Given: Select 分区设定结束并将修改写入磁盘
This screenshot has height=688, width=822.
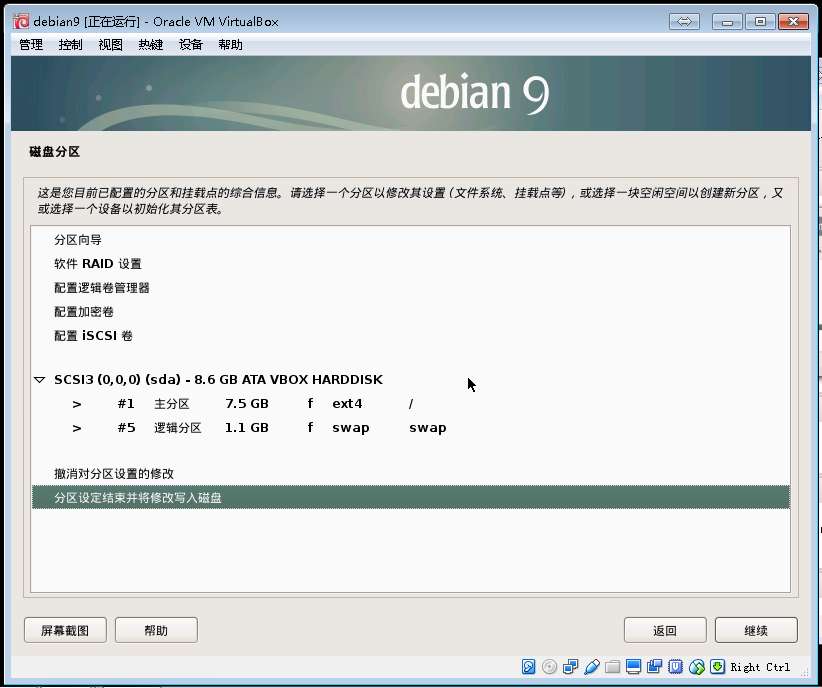Looking at the screenshot, I should [x=410, y=497].
